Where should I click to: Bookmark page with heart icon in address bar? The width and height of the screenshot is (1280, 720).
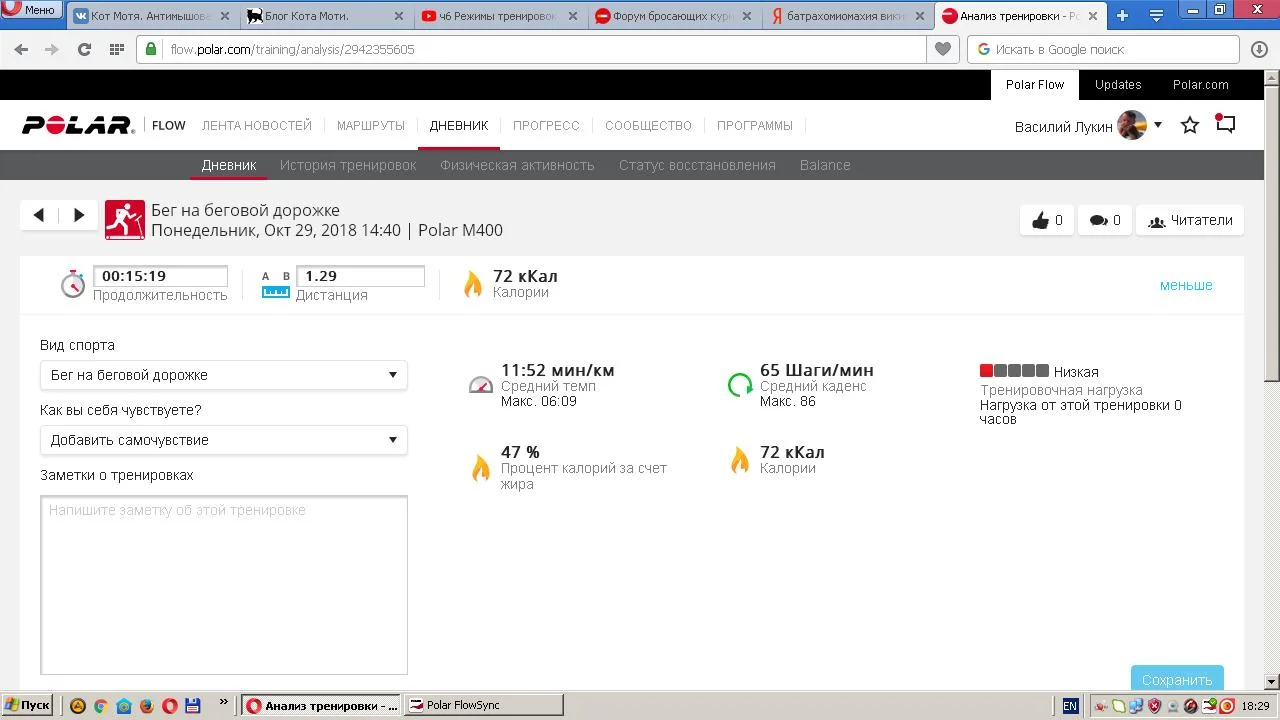tap(942, 49)
